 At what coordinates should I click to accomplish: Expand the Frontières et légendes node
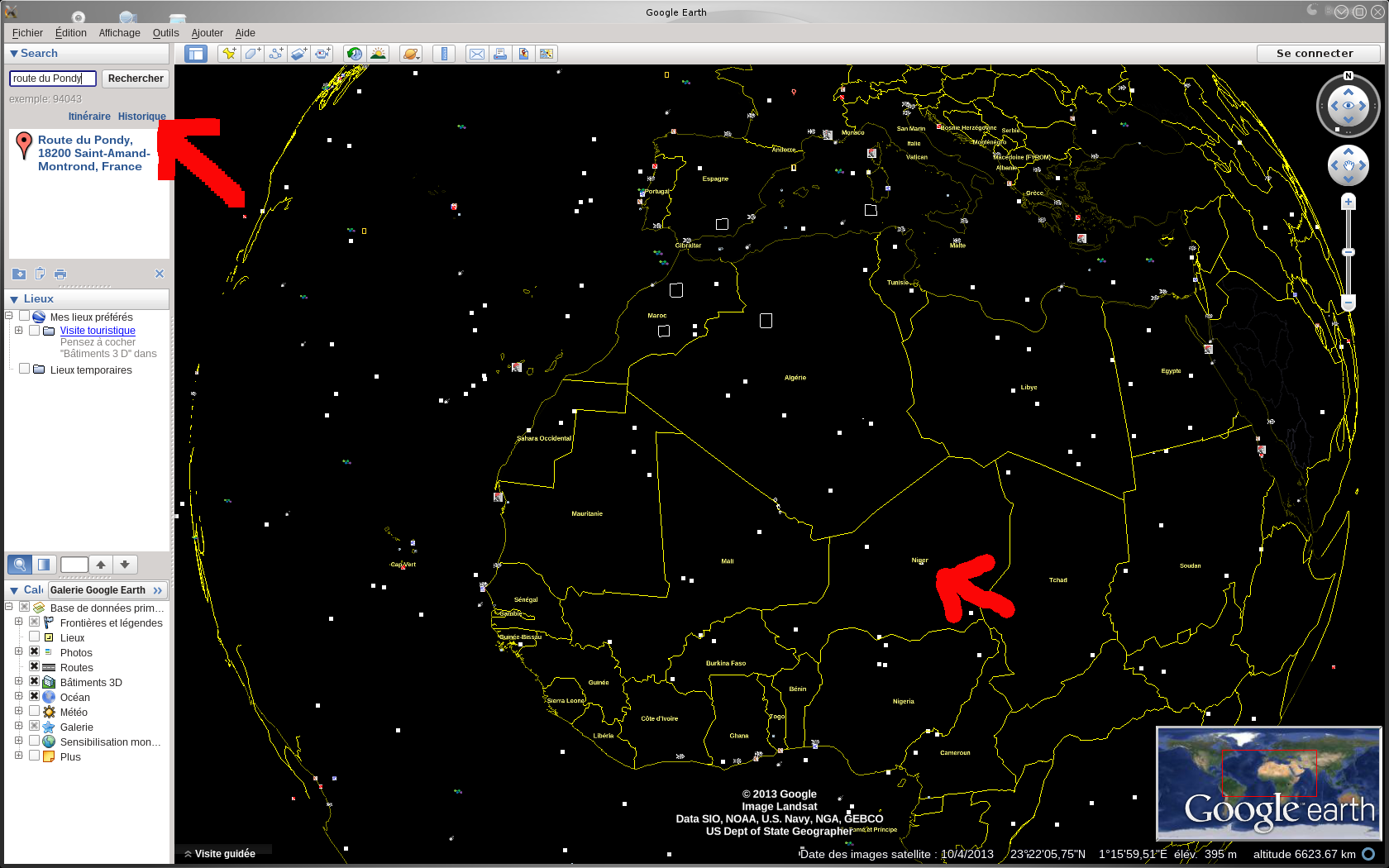point(18,622)
